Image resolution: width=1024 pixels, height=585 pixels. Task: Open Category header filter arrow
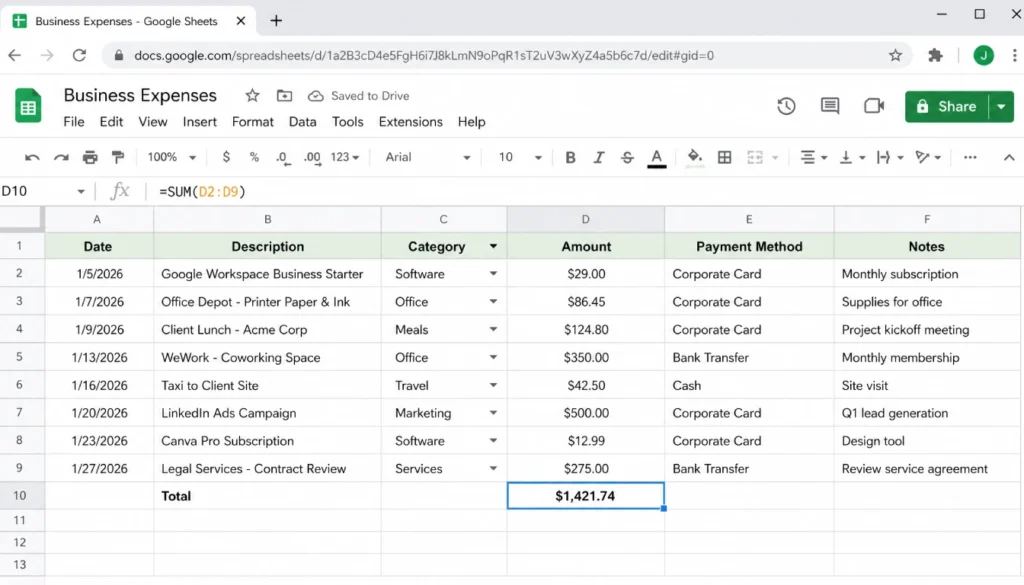pos(493,246)
